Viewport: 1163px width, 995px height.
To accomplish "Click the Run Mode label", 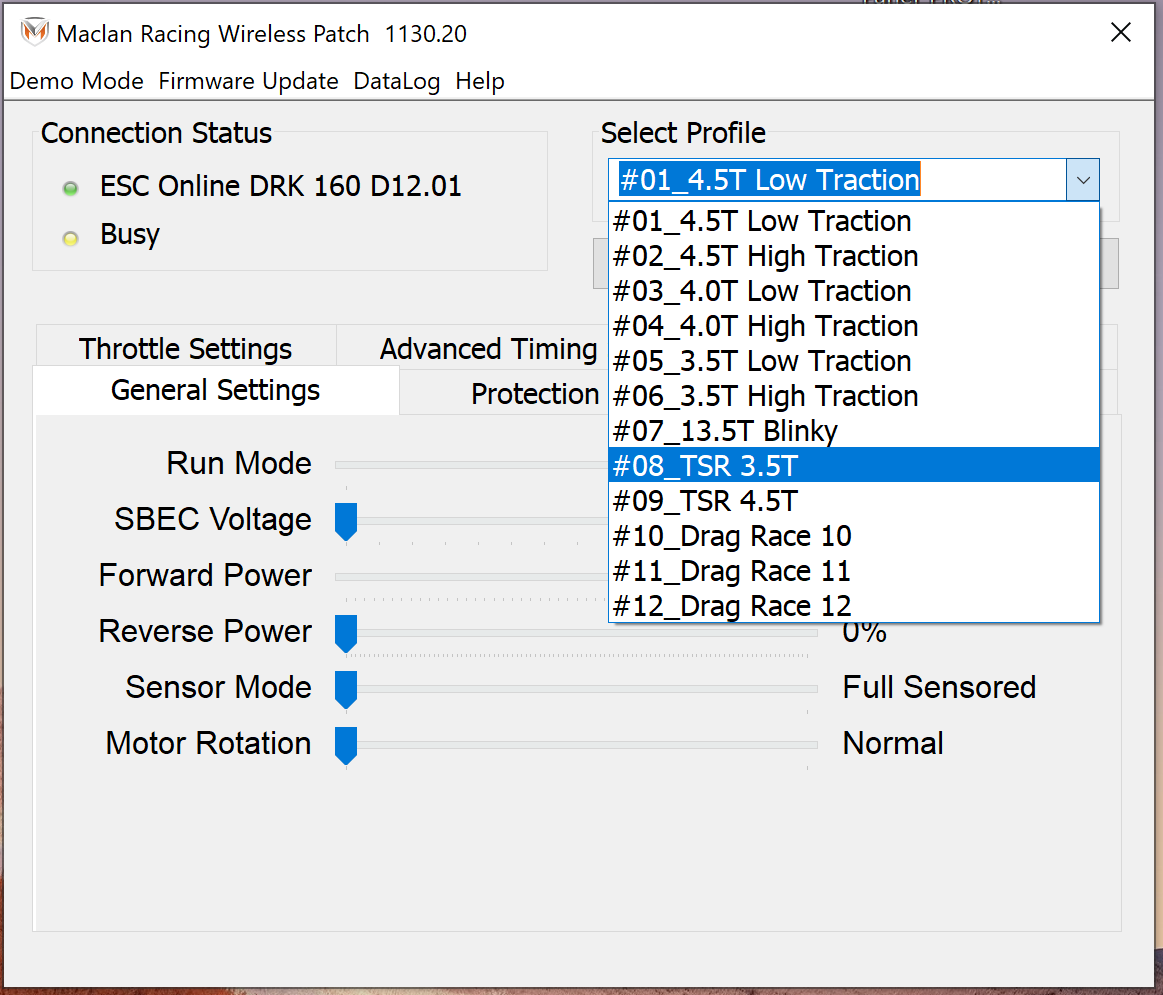I will click(239, 463).
